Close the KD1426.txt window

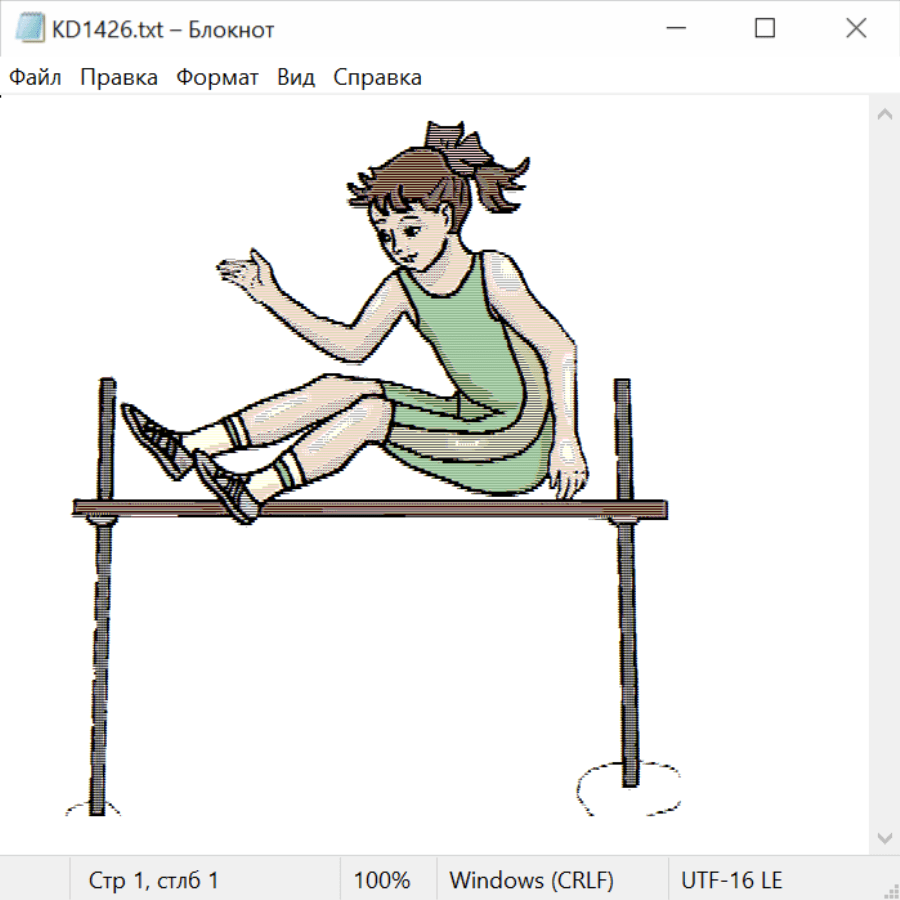855,30
